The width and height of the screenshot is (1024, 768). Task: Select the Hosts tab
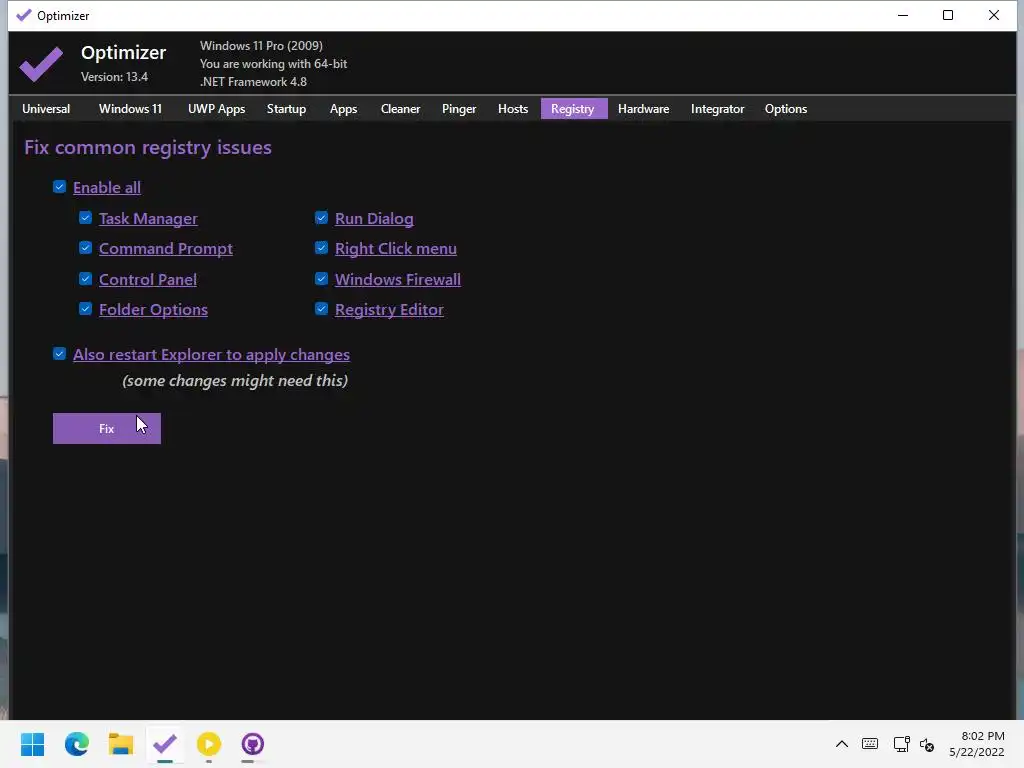click(513, 109)
